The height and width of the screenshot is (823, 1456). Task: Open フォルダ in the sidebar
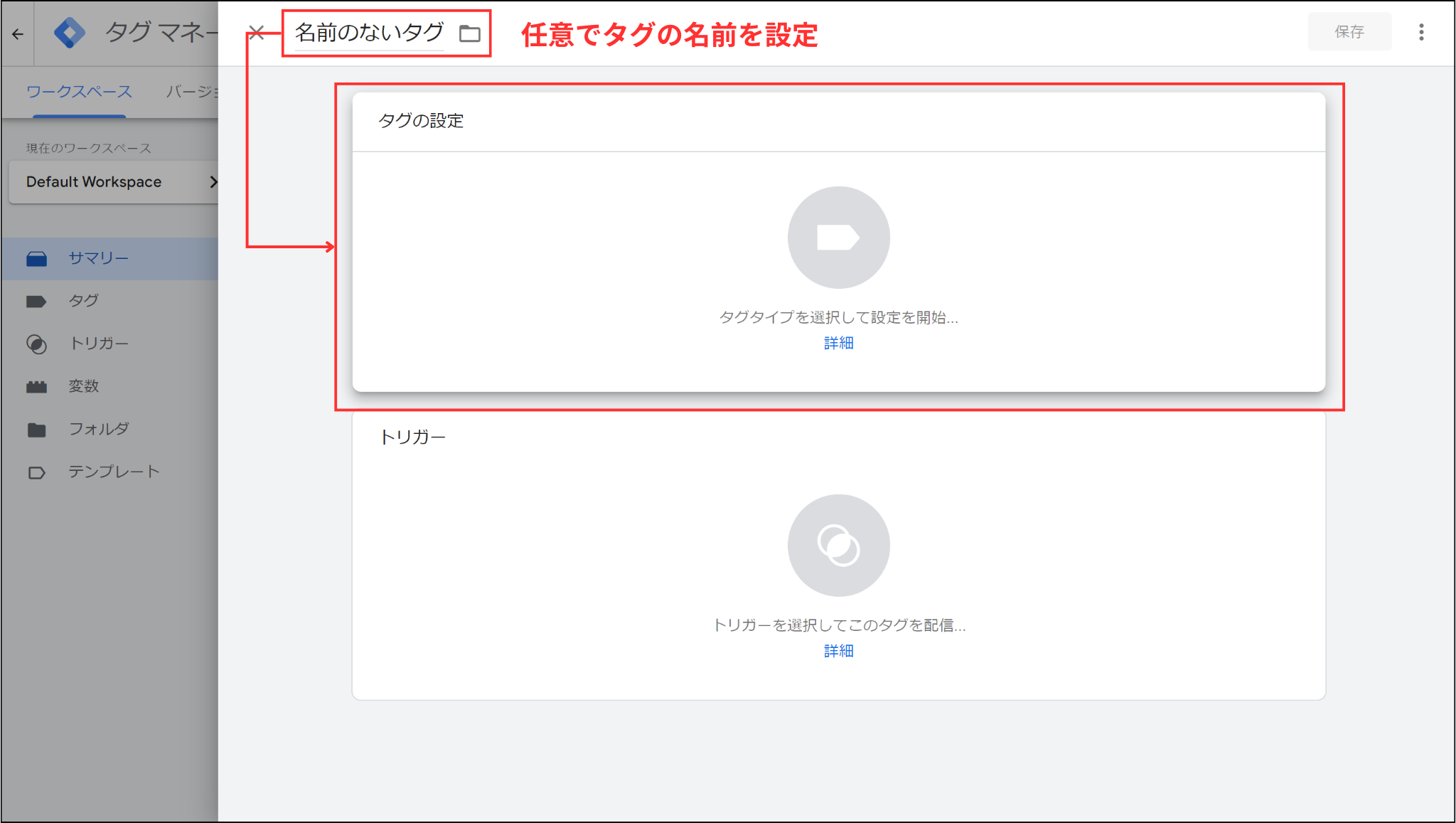(109, 429)
